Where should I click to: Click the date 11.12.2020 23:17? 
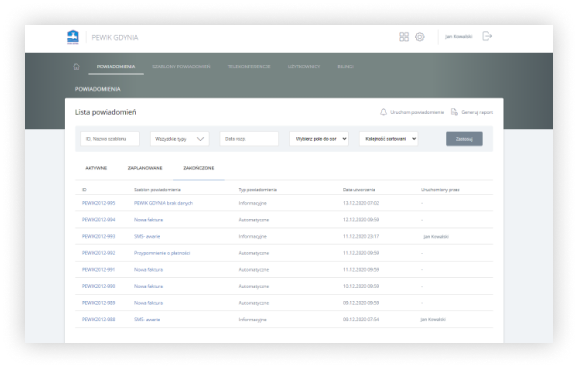click(361, 236)
